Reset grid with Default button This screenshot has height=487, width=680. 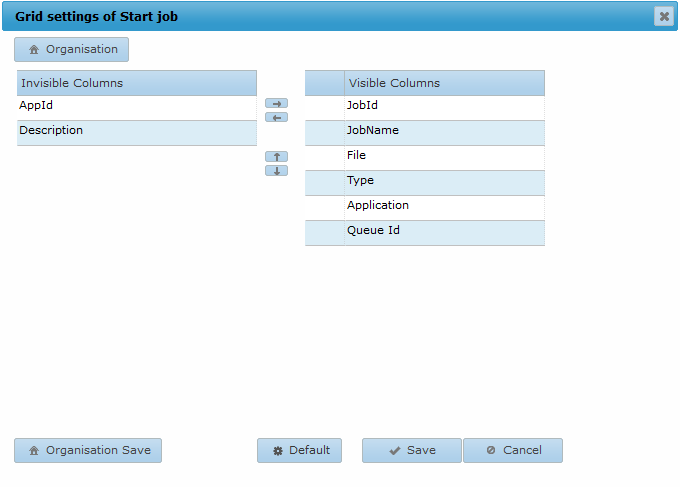(299, 450)
